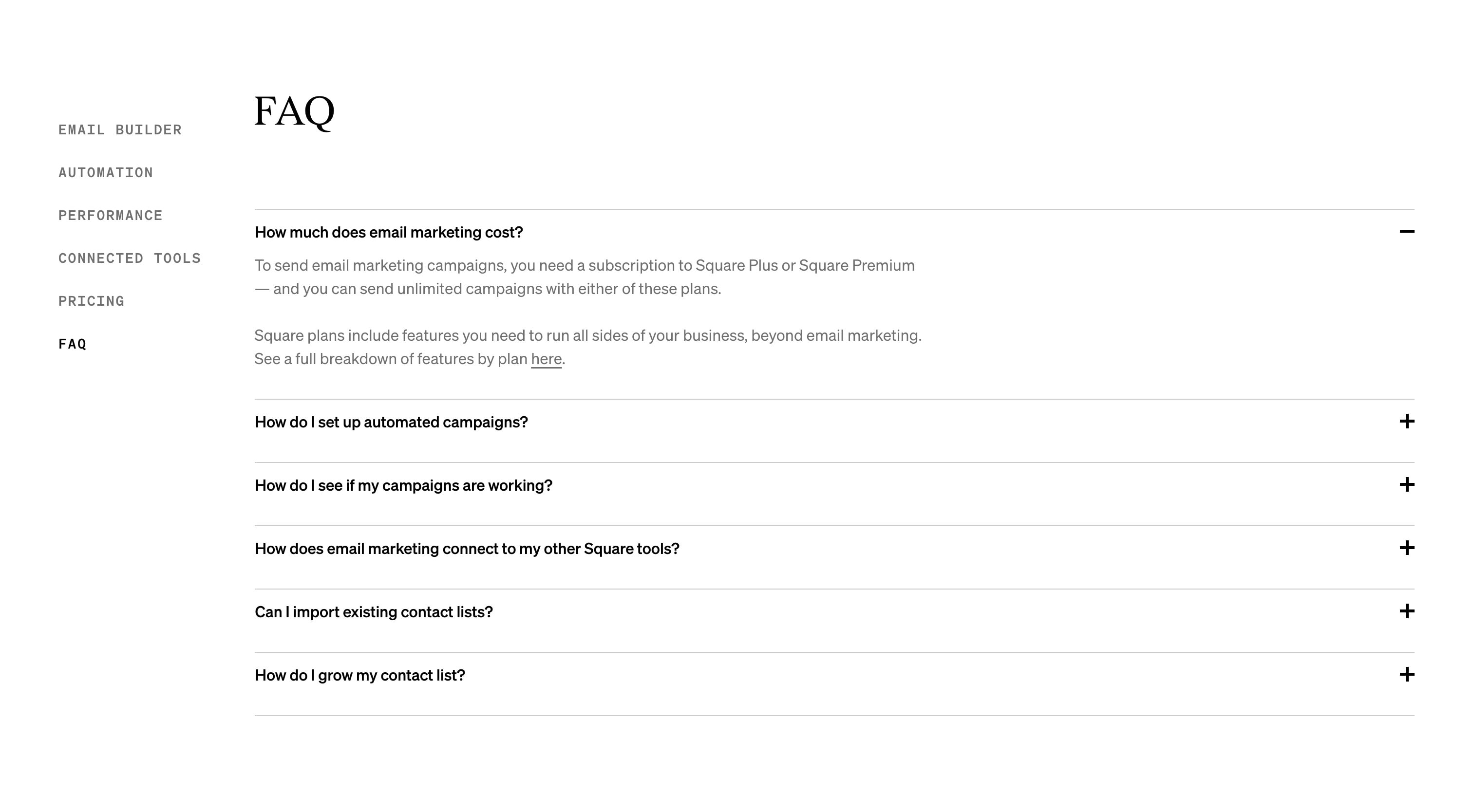Screen dimensions: 1473x812
Task: Open the plan features breakdown link
Action: 546,358
